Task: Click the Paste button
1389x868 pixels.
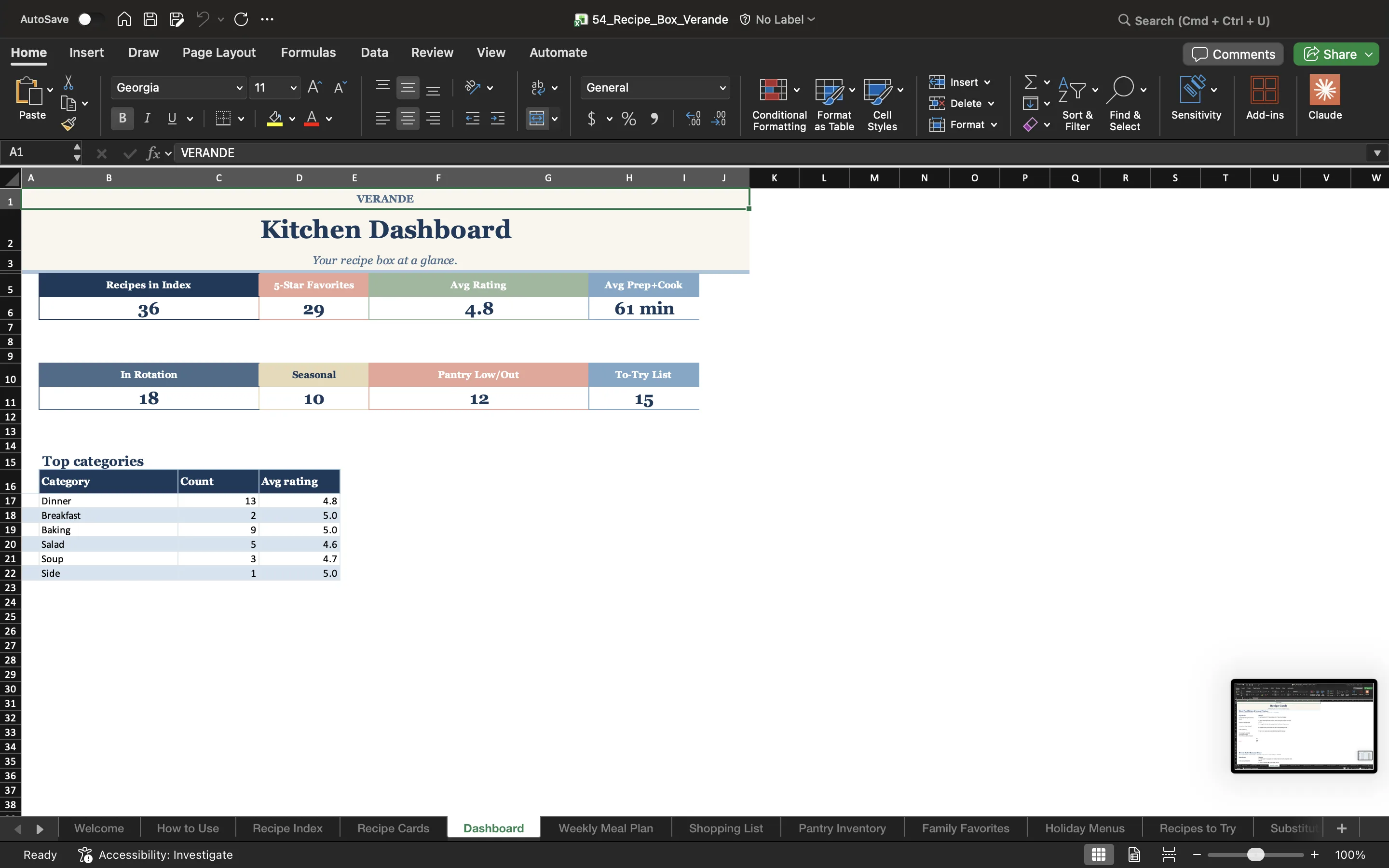Action: click(32, 99)
